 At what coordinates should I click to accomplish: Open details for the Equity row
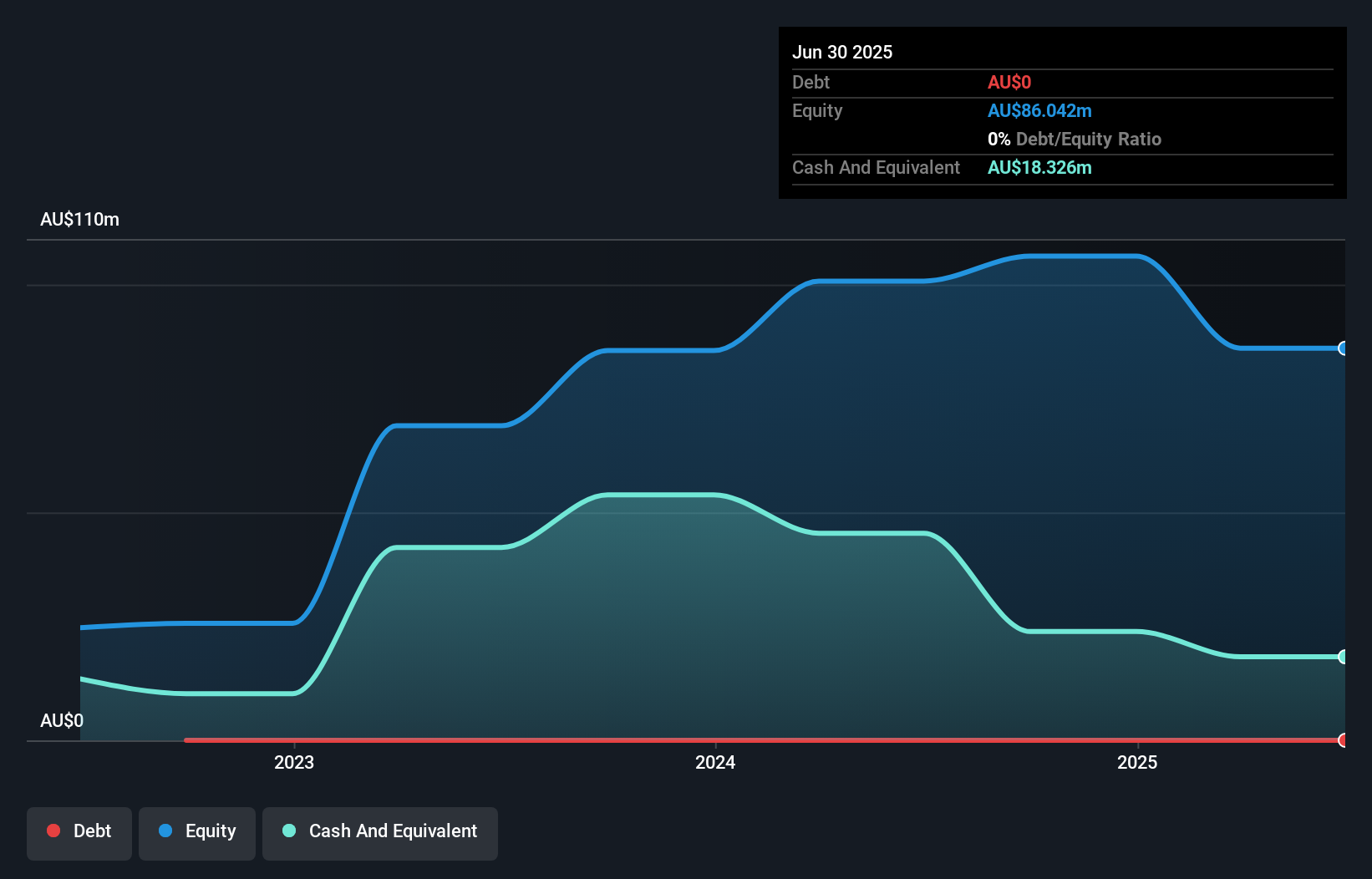point(816,110)
